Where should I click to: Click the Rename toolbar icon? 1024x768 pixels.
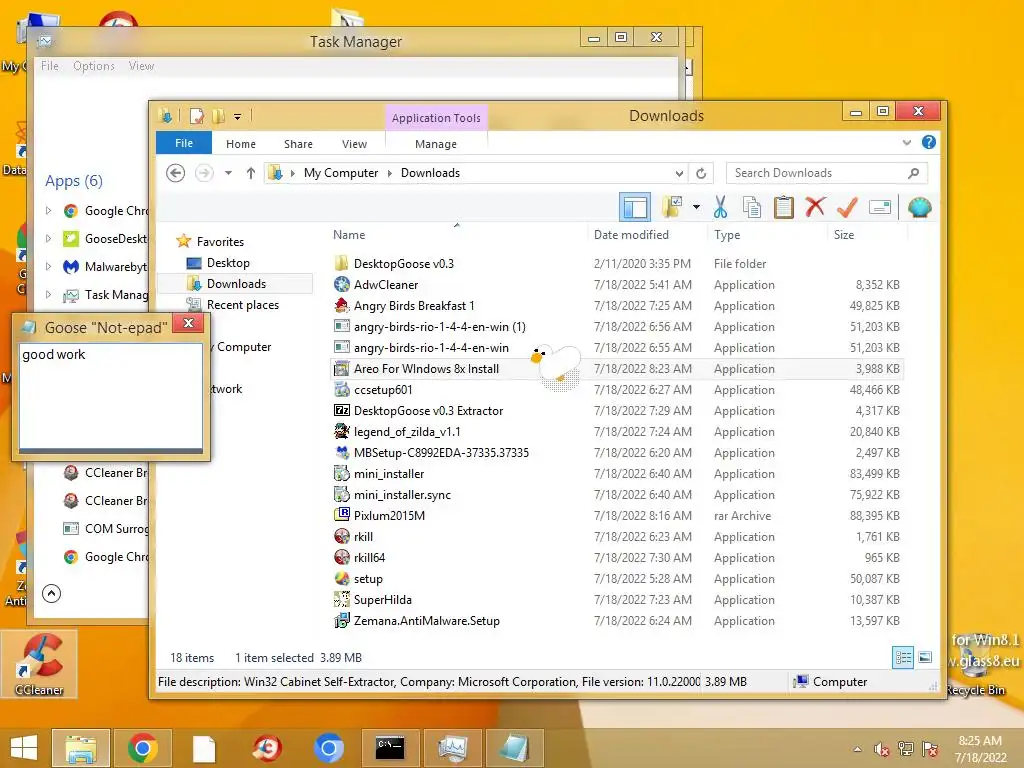click(x=880, y=208)
